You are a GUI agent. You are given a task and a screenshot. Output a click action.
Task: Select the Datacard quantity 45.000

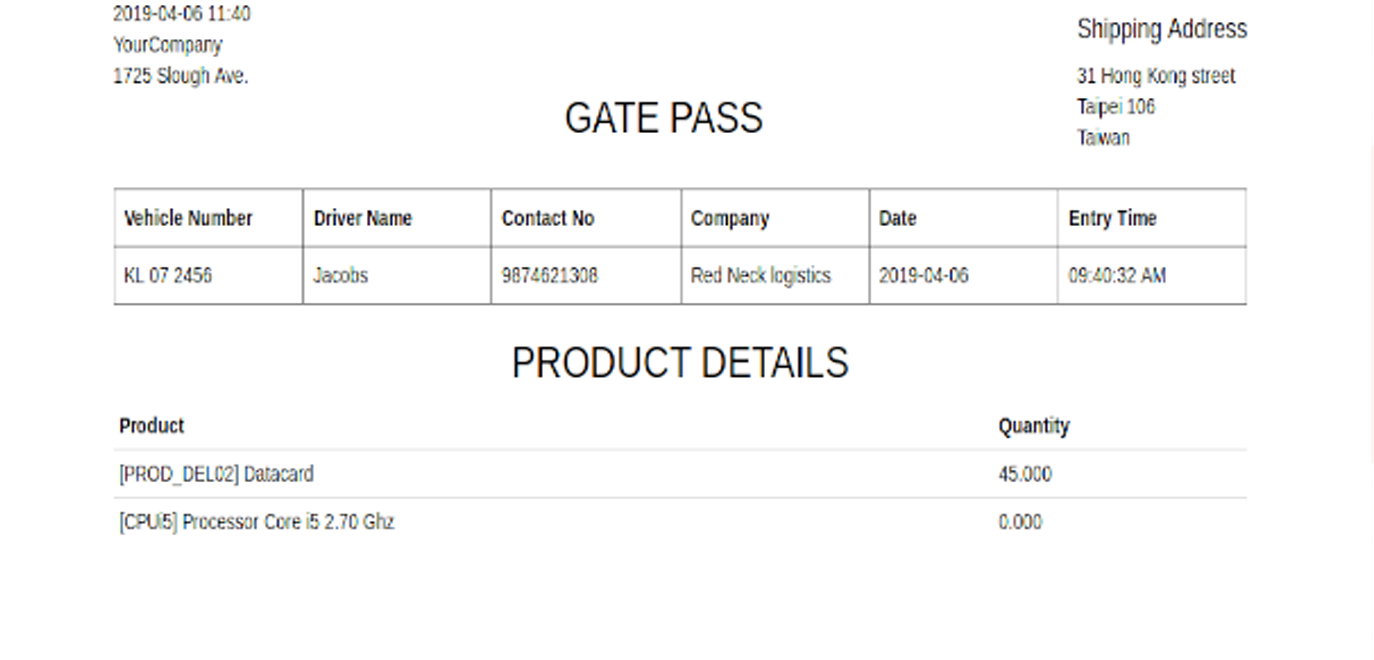coord(1025,474)
